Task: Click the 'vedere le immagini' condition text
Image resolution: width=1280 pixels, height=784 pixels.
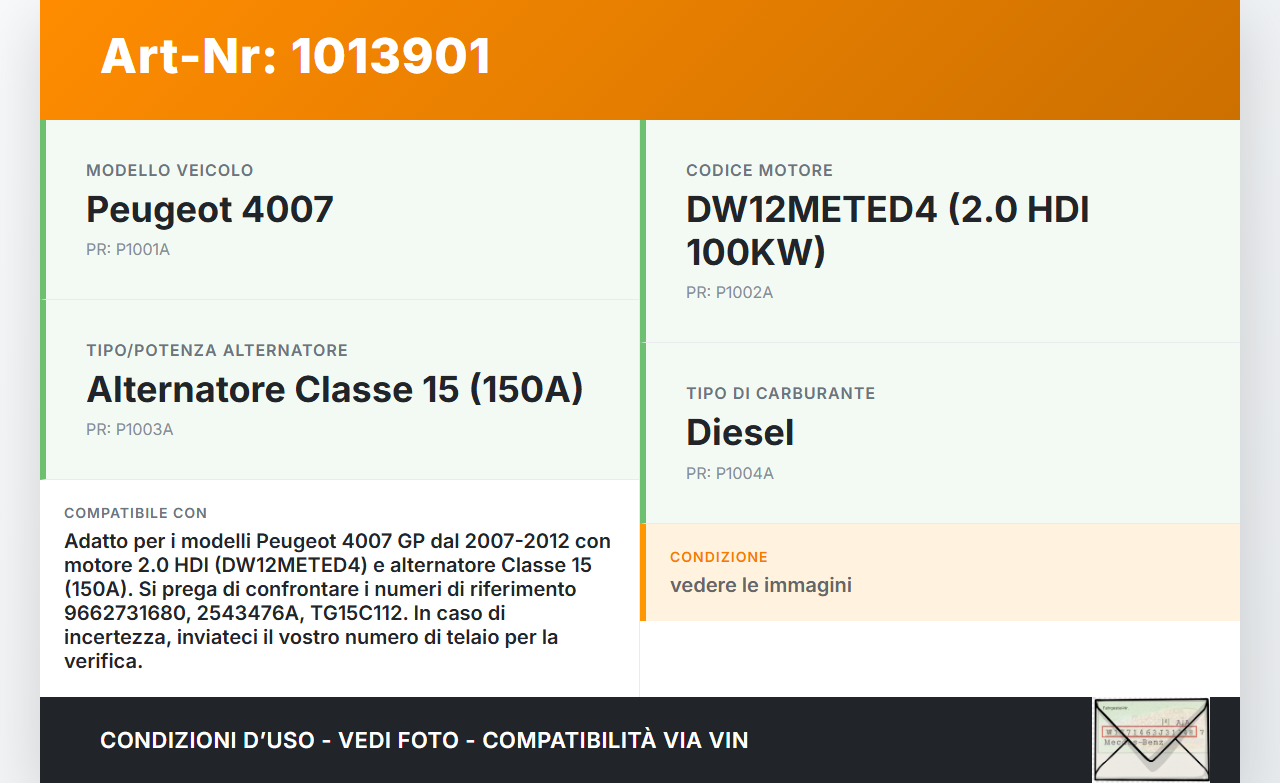Action: point(760,585)
